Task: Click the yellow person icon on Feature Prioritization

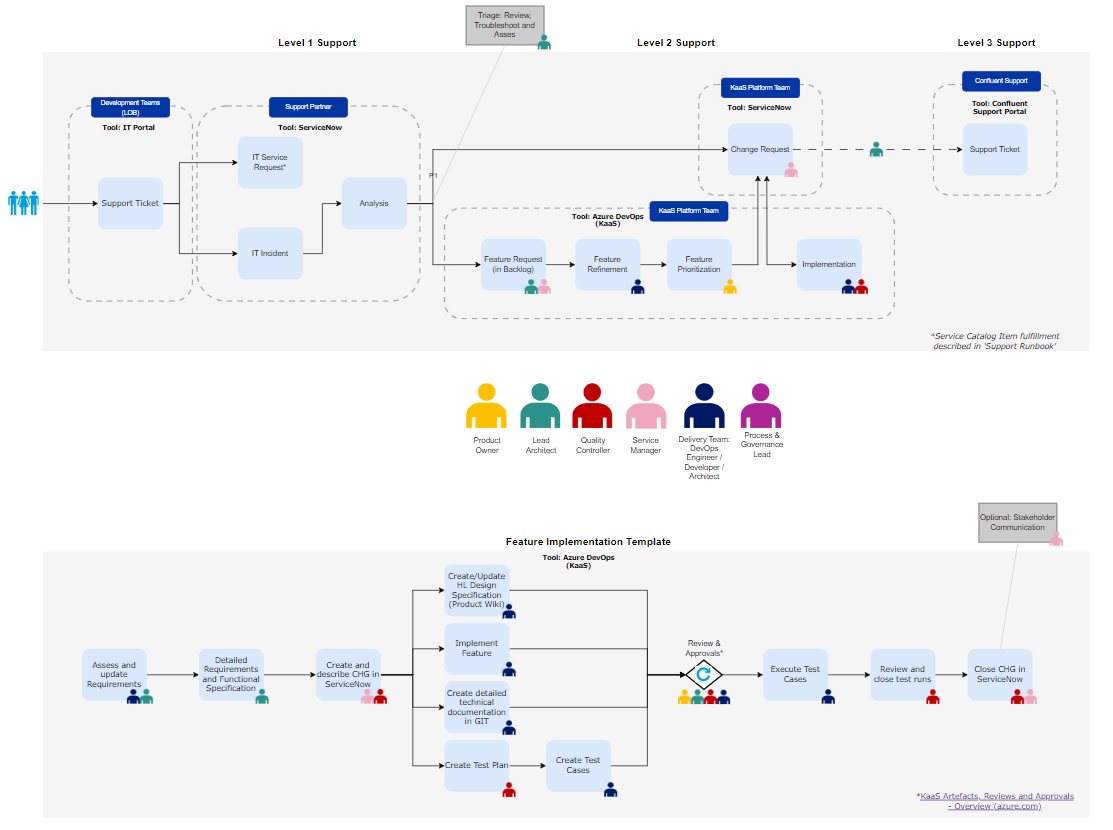Action: coord(730,287)
